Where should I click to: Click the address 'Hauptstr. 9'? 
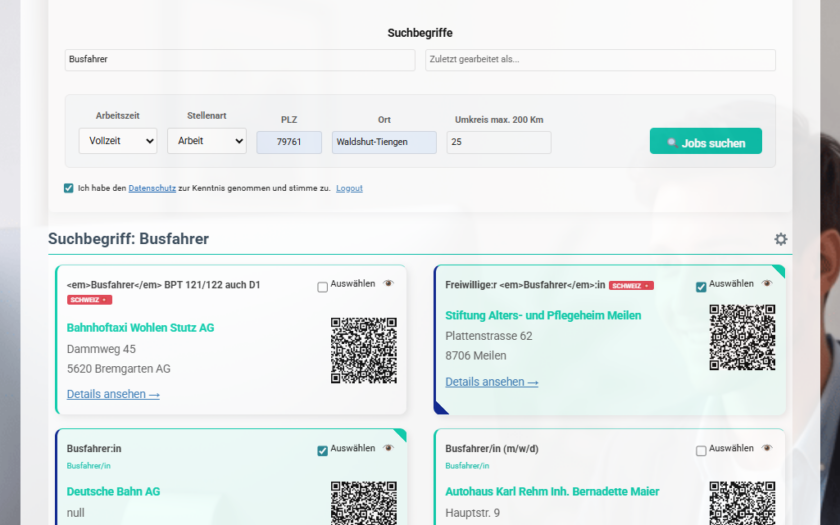(x=472, y=513)
